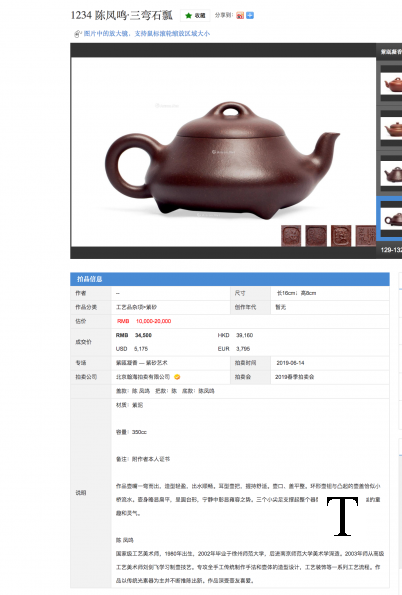Screen dimensions: 402x595
Task: Click the 容量：350cc text line
Action: click(x=131, y=432)
